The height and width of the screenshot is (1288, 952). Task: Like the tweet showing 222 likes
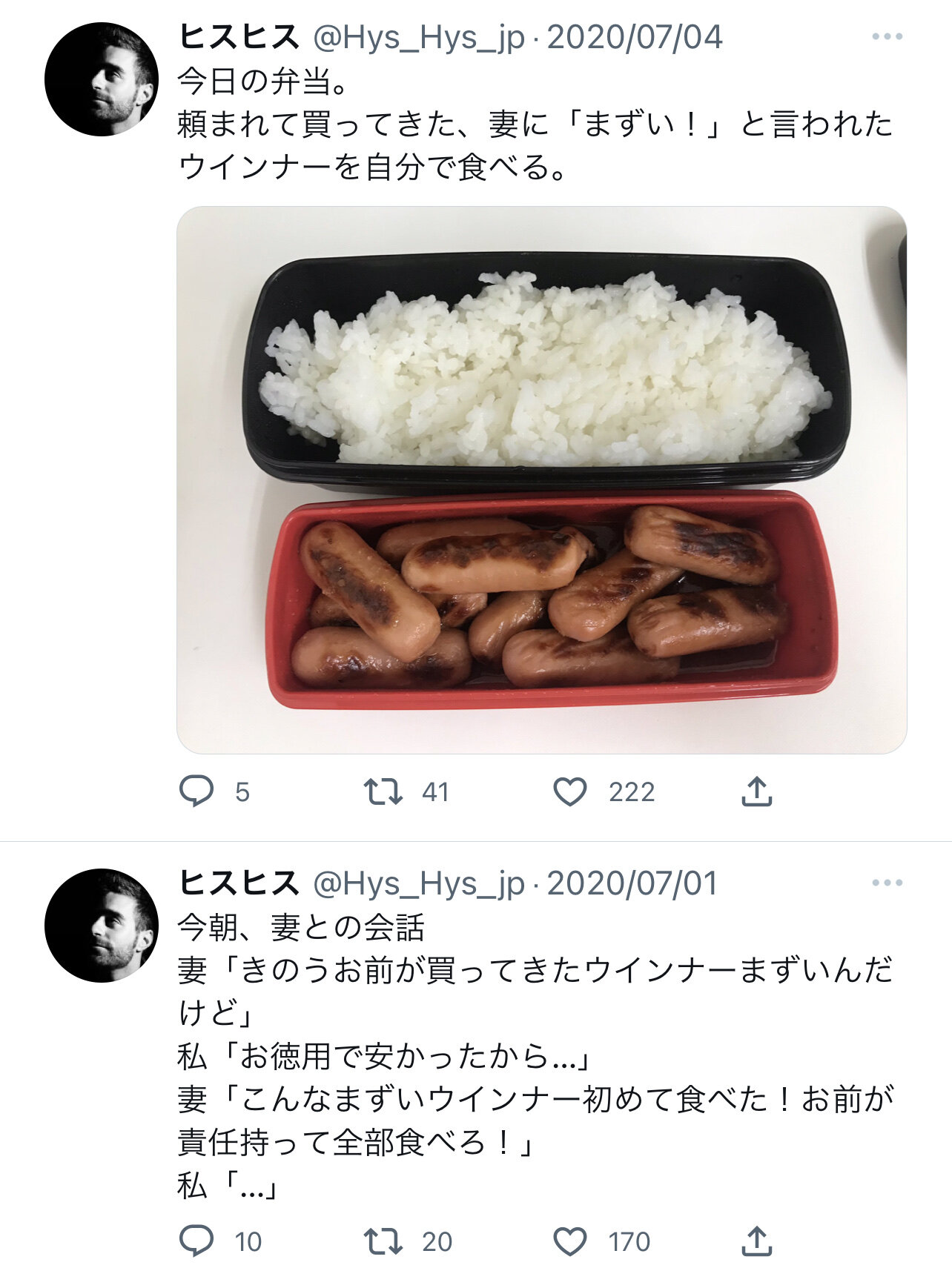570,791
